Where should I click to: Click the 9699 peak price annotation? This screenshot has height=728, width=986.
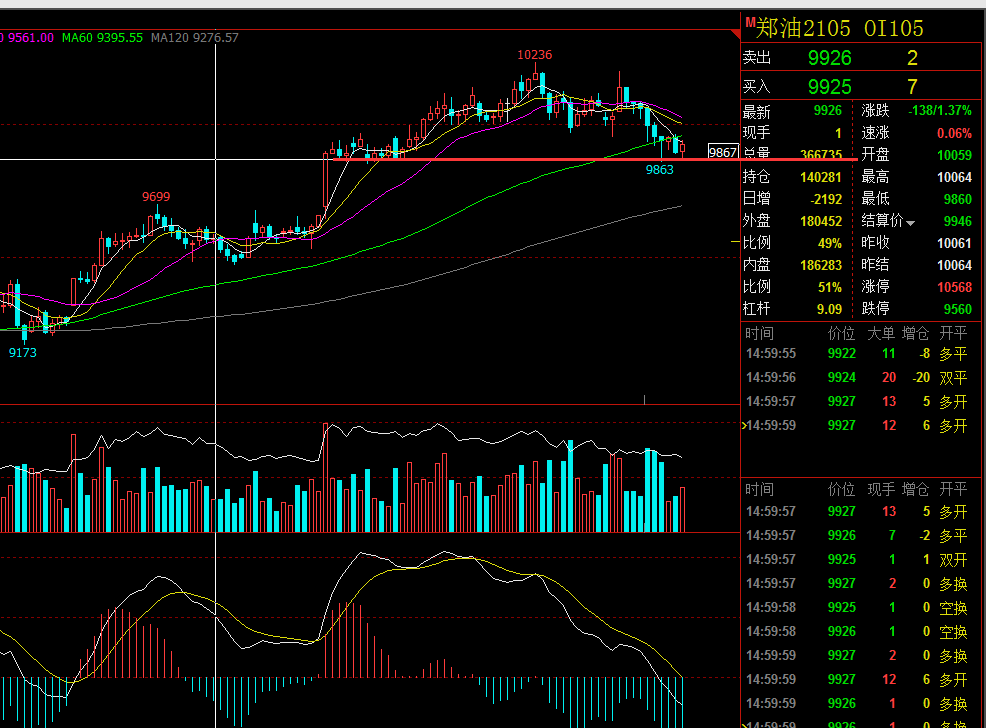point(156,197)
